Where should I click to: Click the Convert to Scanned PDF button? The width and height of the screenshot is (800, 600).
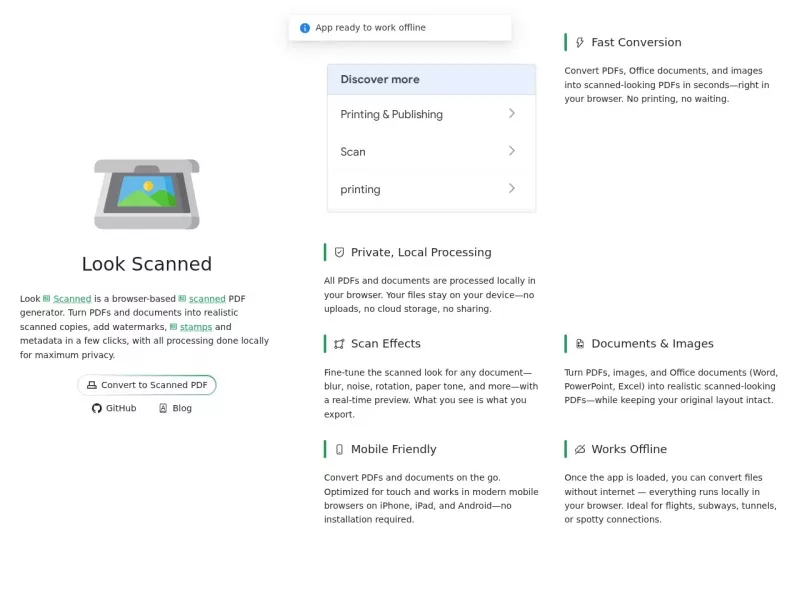coord(147,385)
